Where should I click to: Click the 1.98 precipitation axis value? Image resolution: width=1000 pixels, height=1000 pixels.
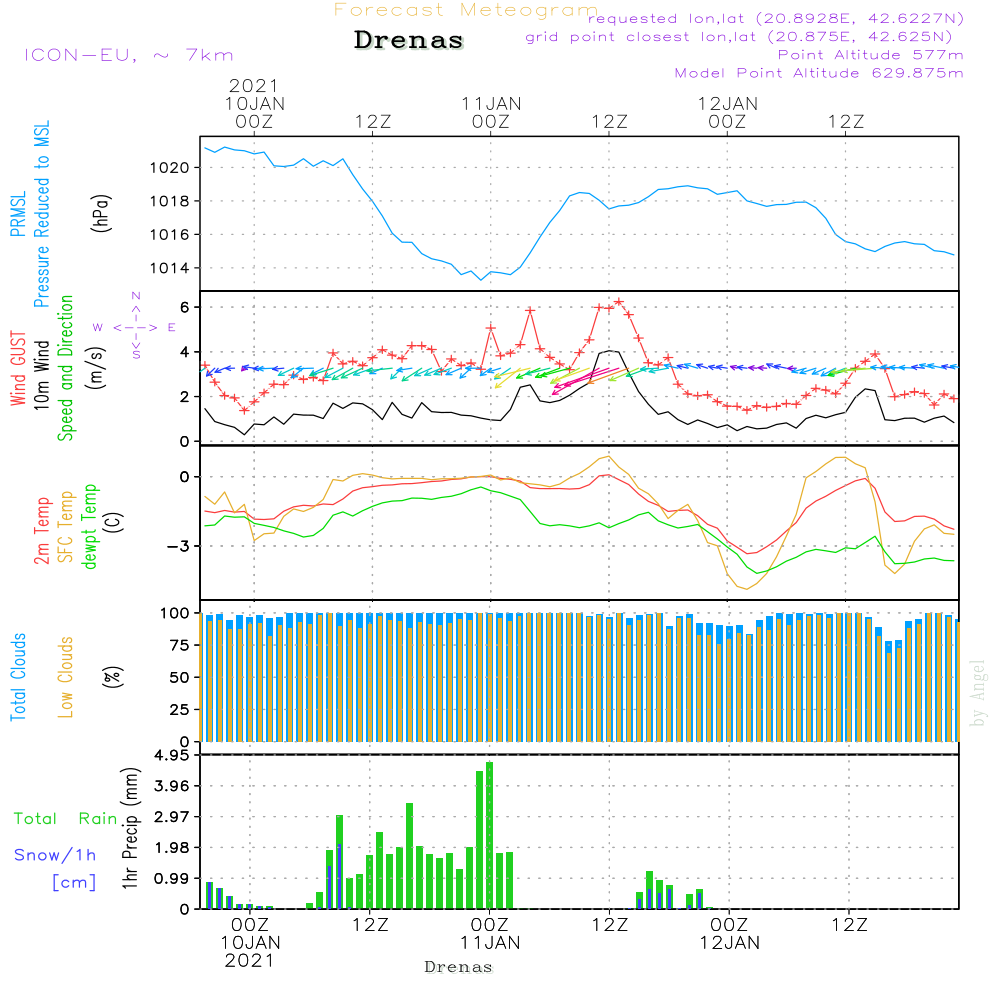coord(172,848)
